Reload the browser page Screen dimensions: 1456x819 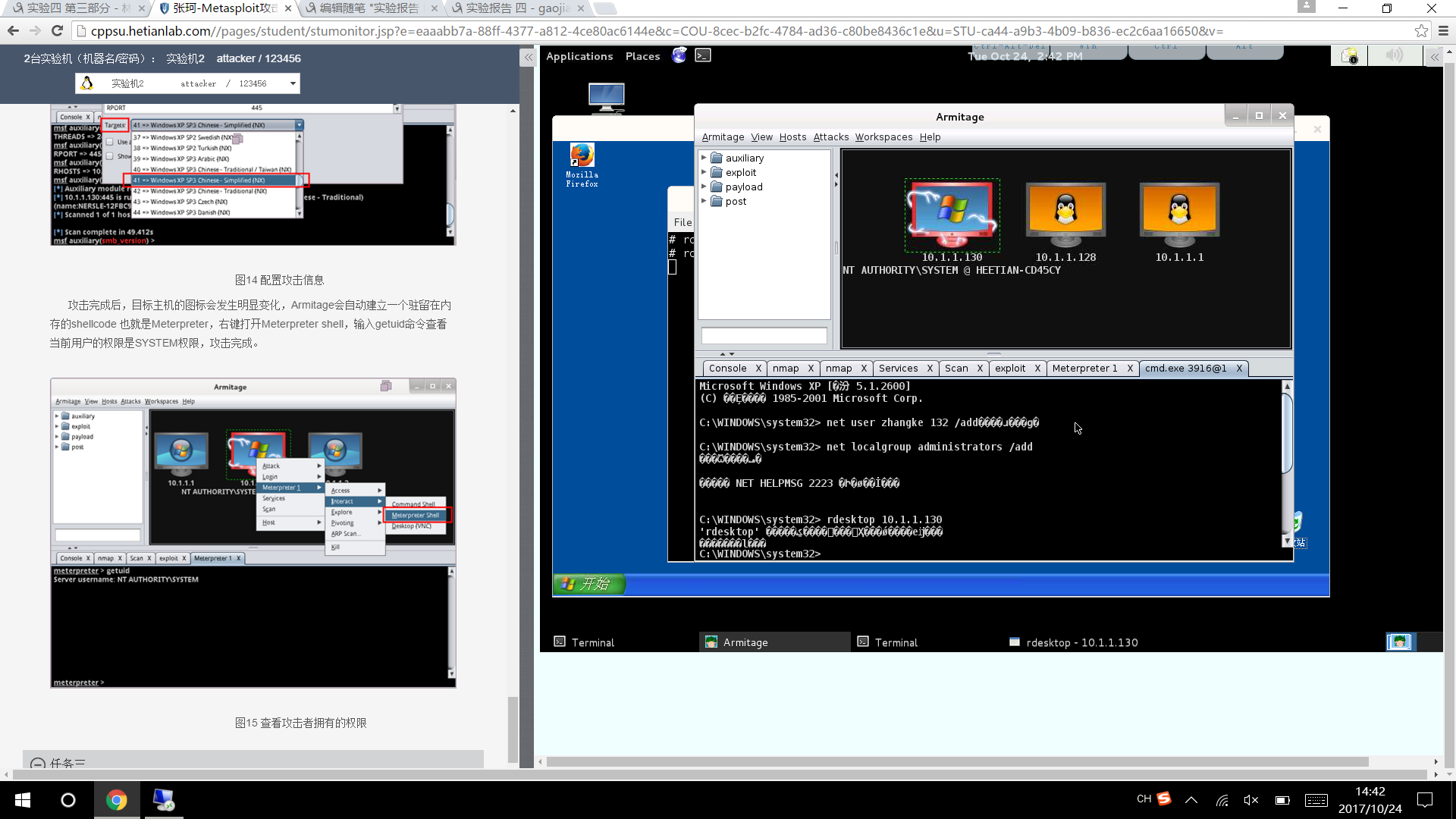point(57,31)
